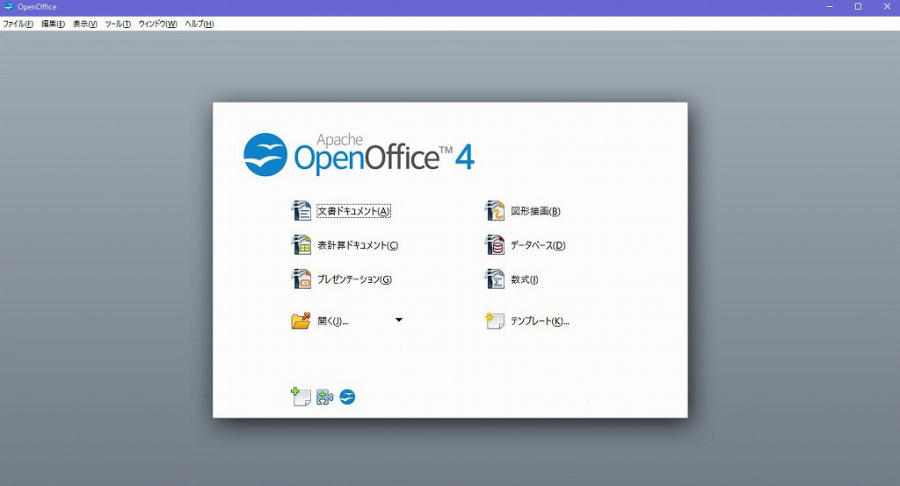Click the 開く(J)... open button
Image resolution: width=900 pixels, height=486 pixels.
[332, 321]
